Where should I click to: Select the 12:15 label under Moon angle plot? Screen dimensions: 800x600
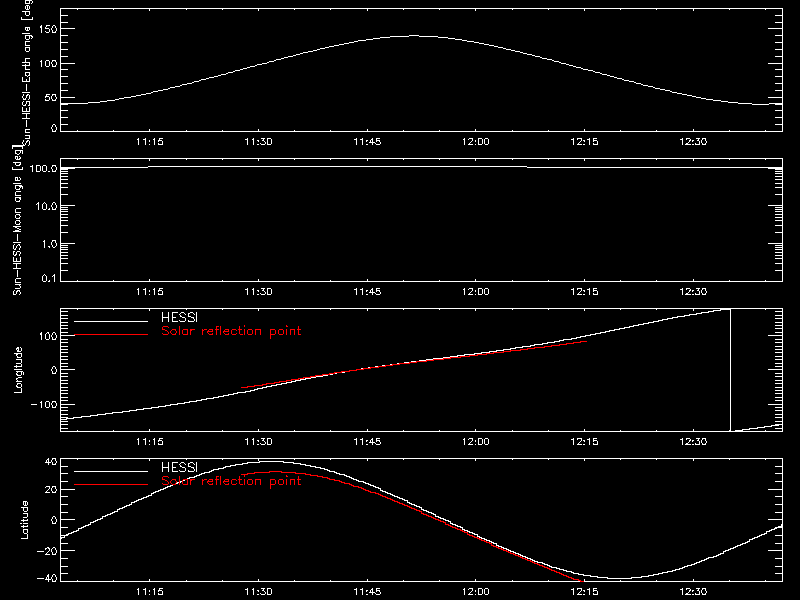pyautogui.click(x=584, y=292)
